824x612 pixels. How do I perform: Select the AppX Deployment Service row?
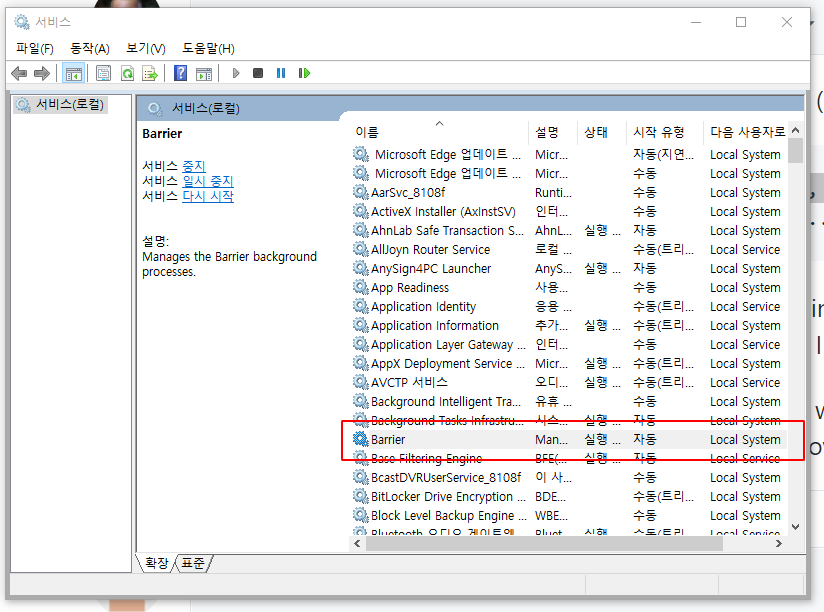pos(569,363)
